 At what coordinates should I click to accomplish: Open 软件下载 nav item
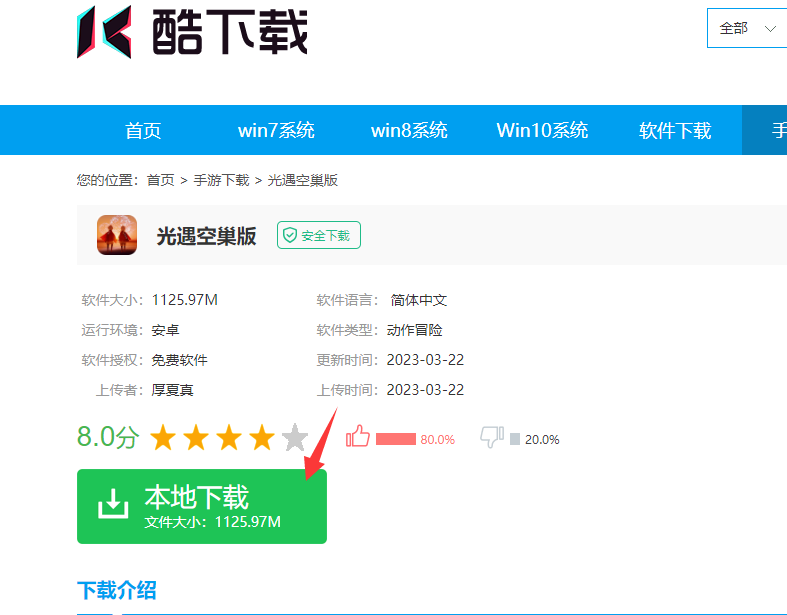click(x=675, y=131)
